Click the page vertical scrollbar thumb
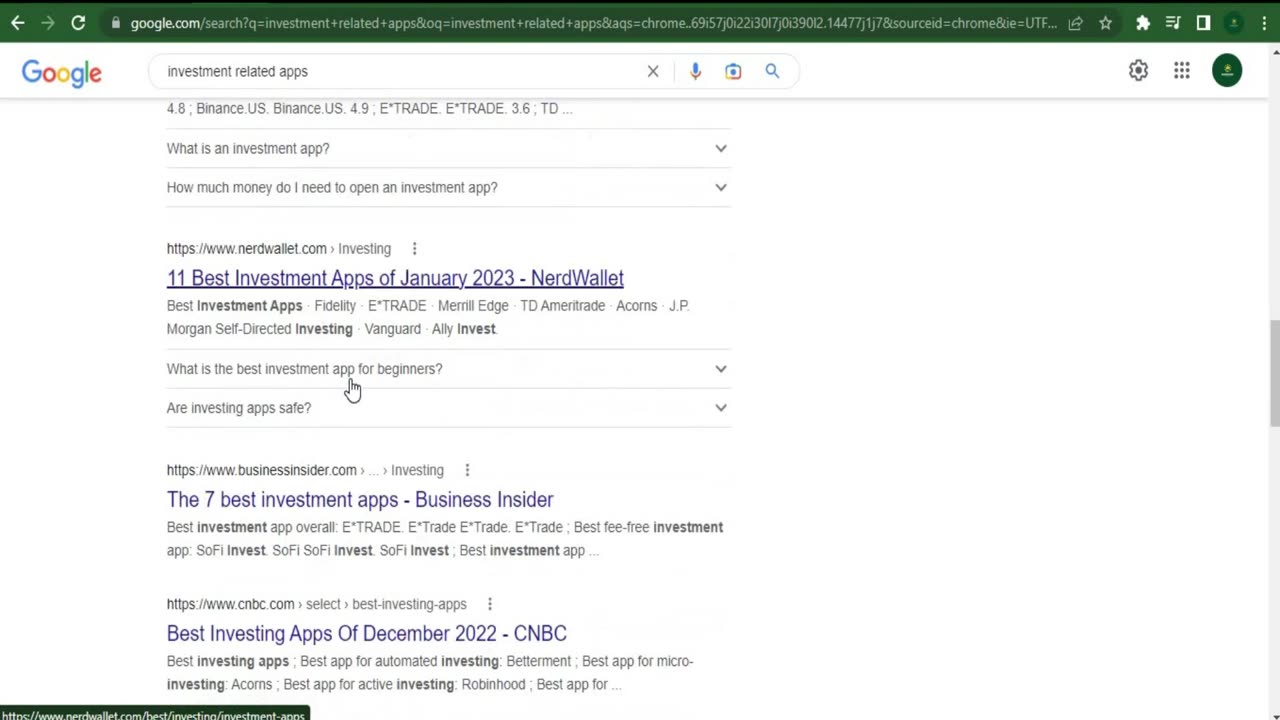 [1274, 373]
